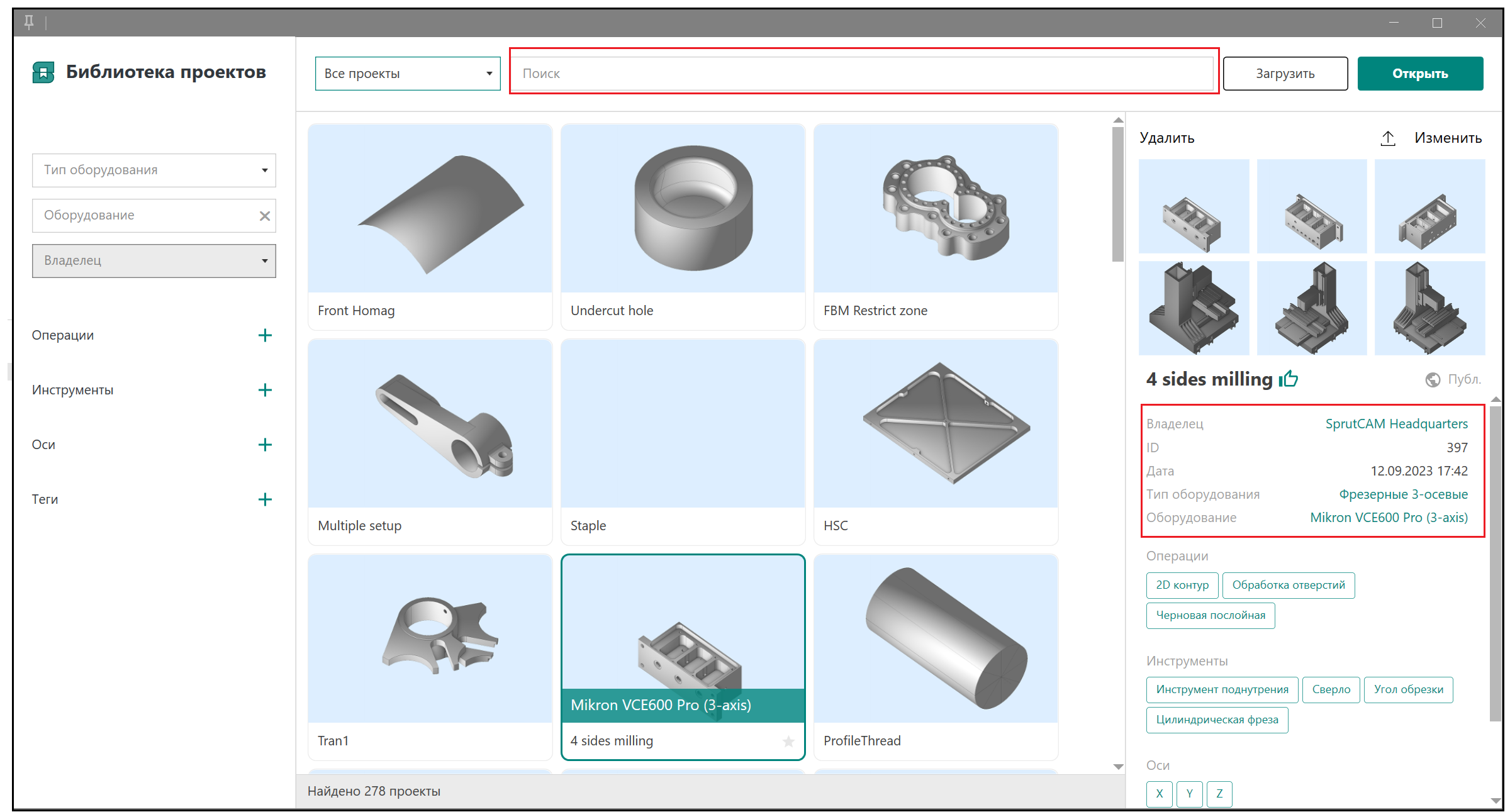Toggle the 2D контур operation tag
The width and height of the screenshot is (1510, 812).
(1182, 585)
